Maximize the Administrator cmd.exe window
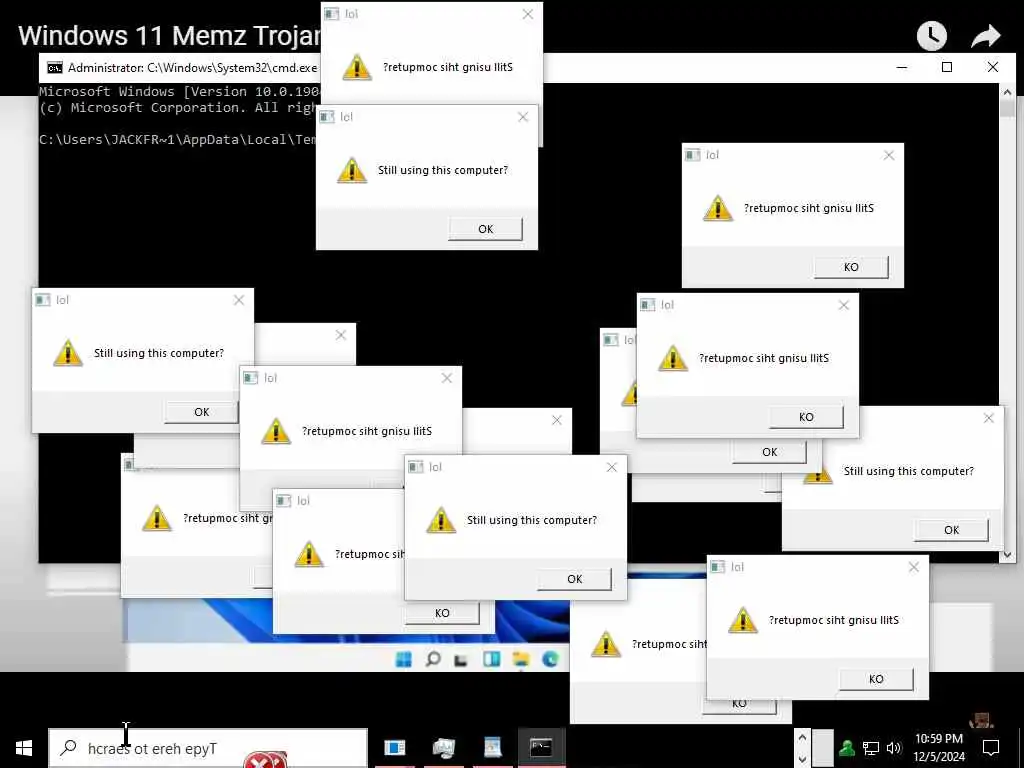This screenshot has width=1024, height=768. click(x=947, y=67)
